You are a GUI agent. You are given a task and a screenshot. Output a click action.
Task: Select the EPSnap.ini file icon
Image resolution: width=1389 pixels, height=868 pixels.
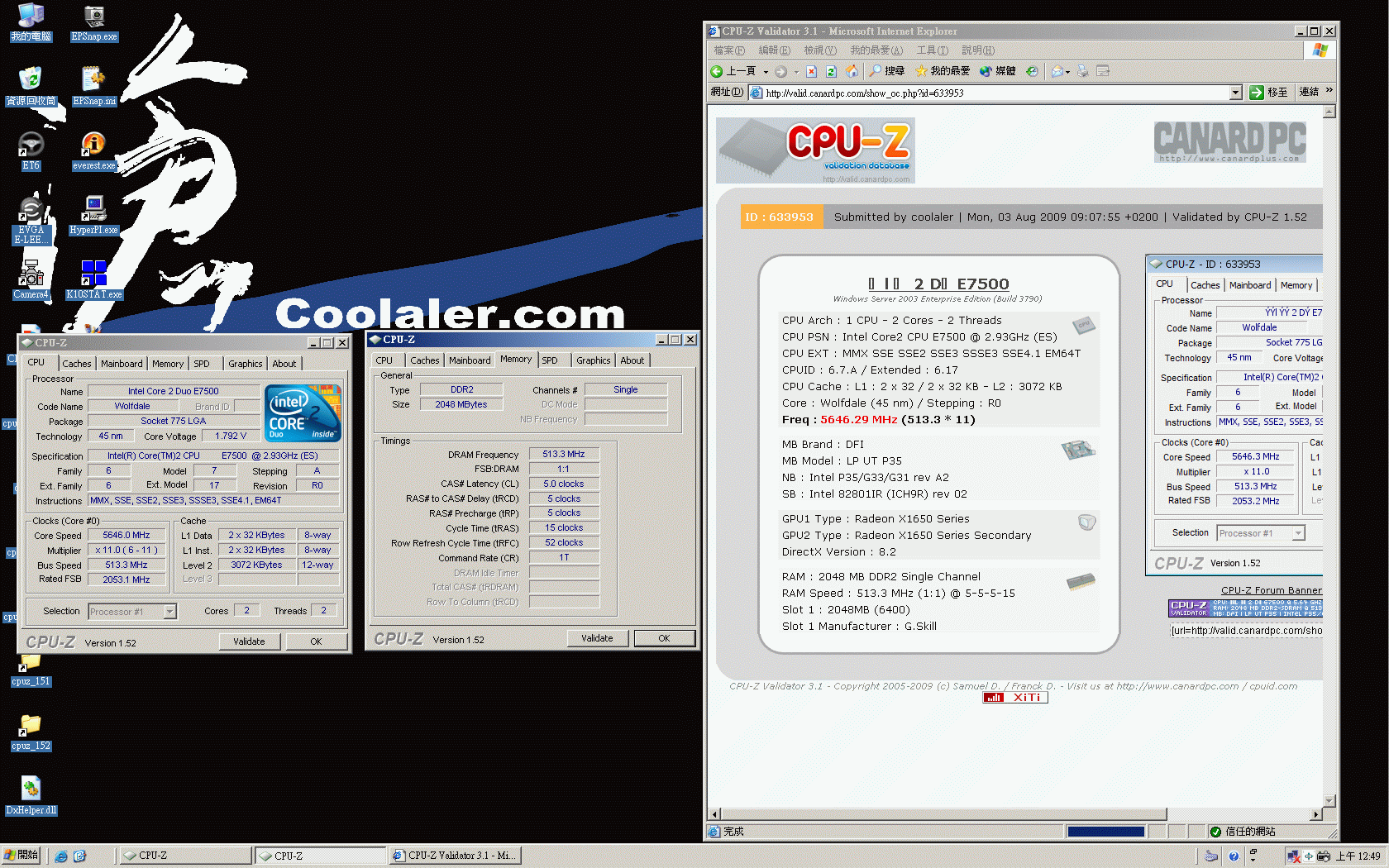94,87
